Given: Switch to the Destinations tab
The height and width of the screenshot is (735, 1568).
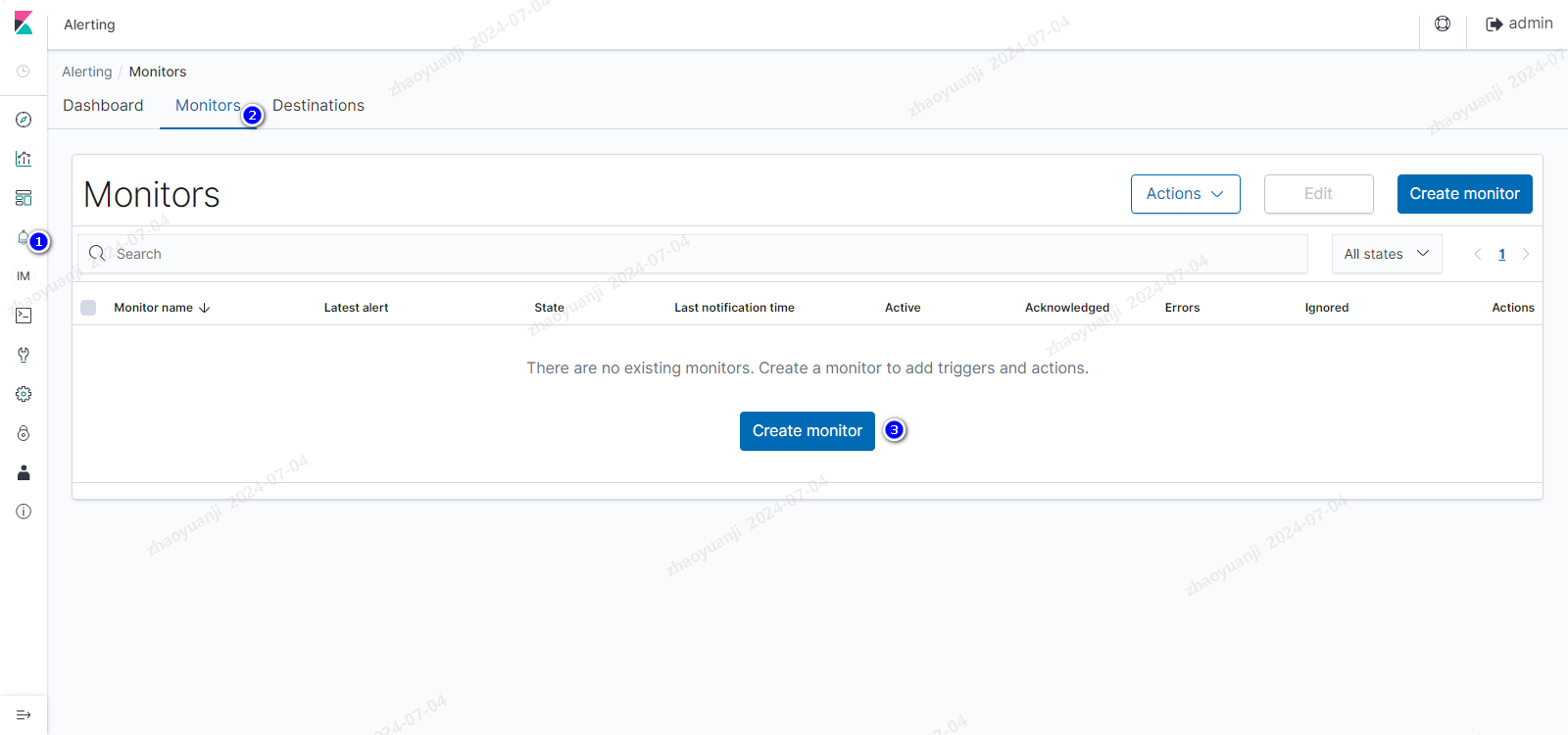Looking at the screenshot, I should point(318,106).
